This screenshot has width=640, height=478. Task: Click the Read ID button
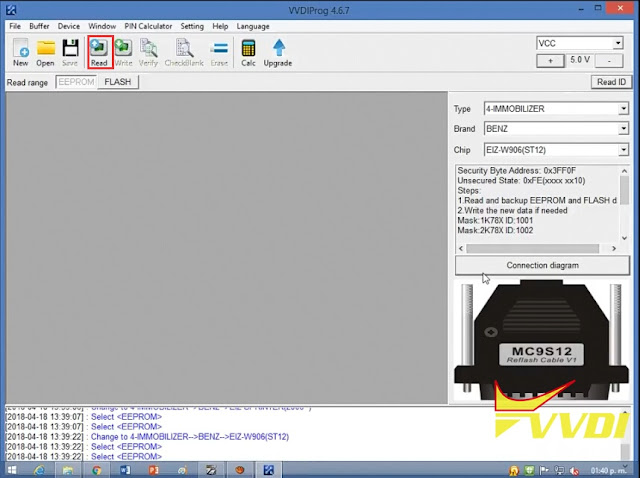pos(611,82)
